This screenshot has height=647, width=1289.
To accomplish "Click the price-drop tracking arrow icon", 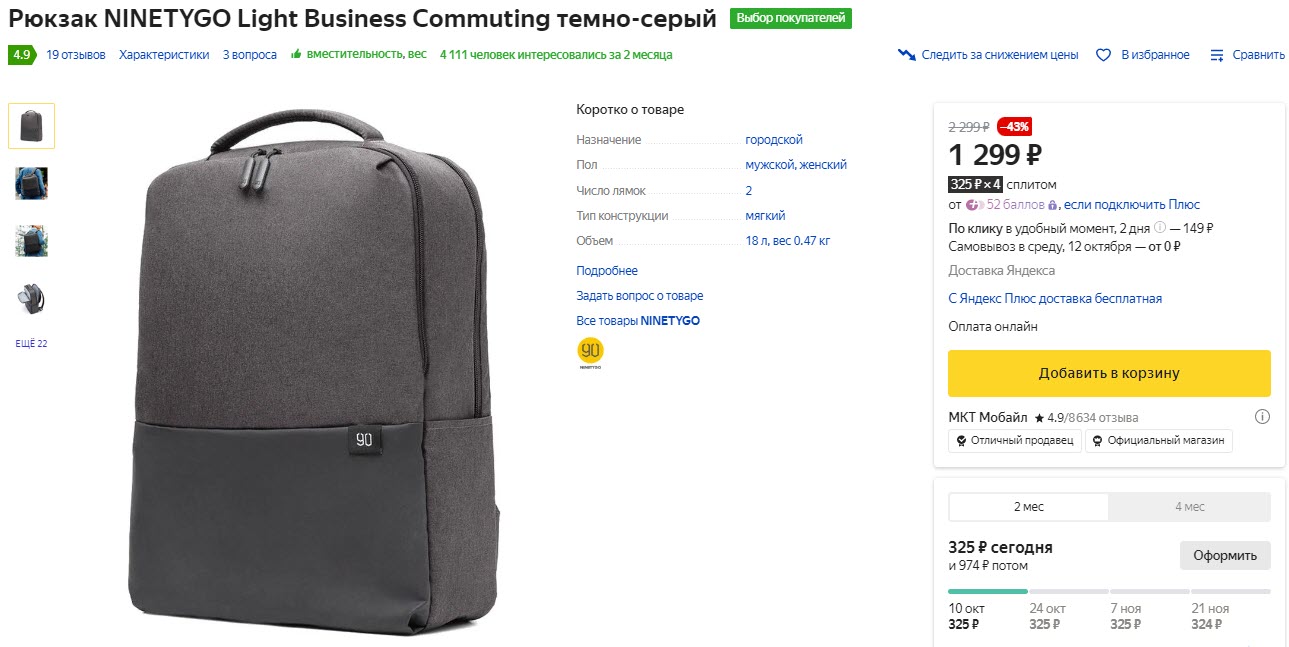I will (905, 55).
